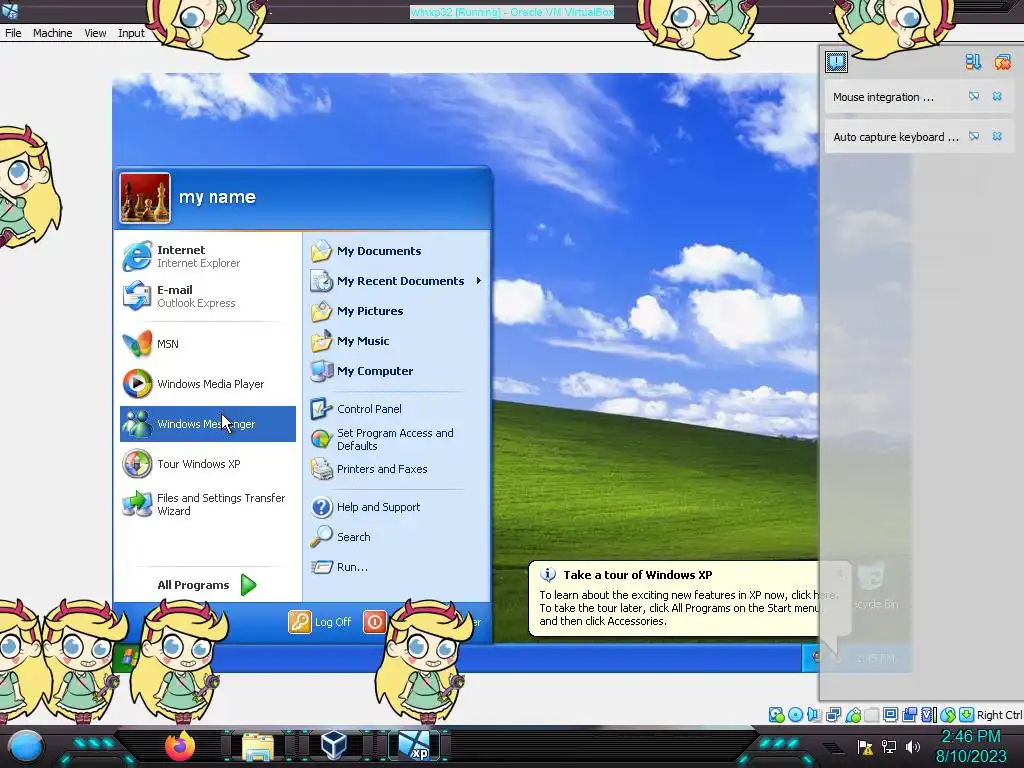
Task: Open My Computer
Action: pos(398,371)
